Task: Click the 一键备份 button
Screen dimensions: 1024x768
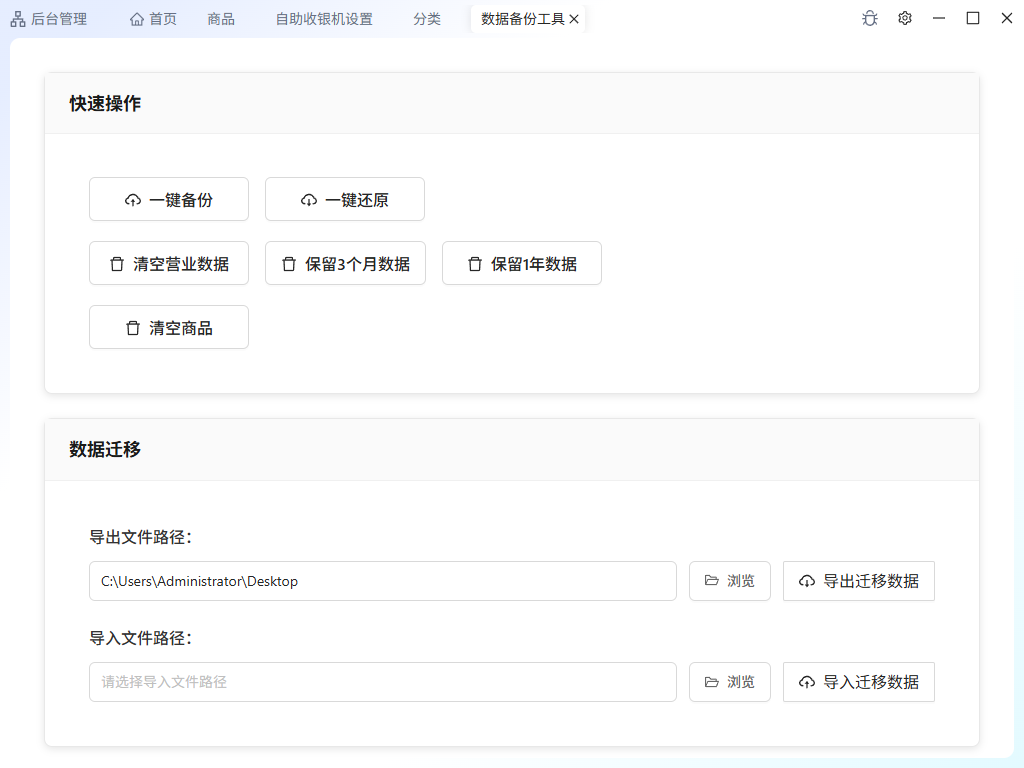Action: coord(169,199)
